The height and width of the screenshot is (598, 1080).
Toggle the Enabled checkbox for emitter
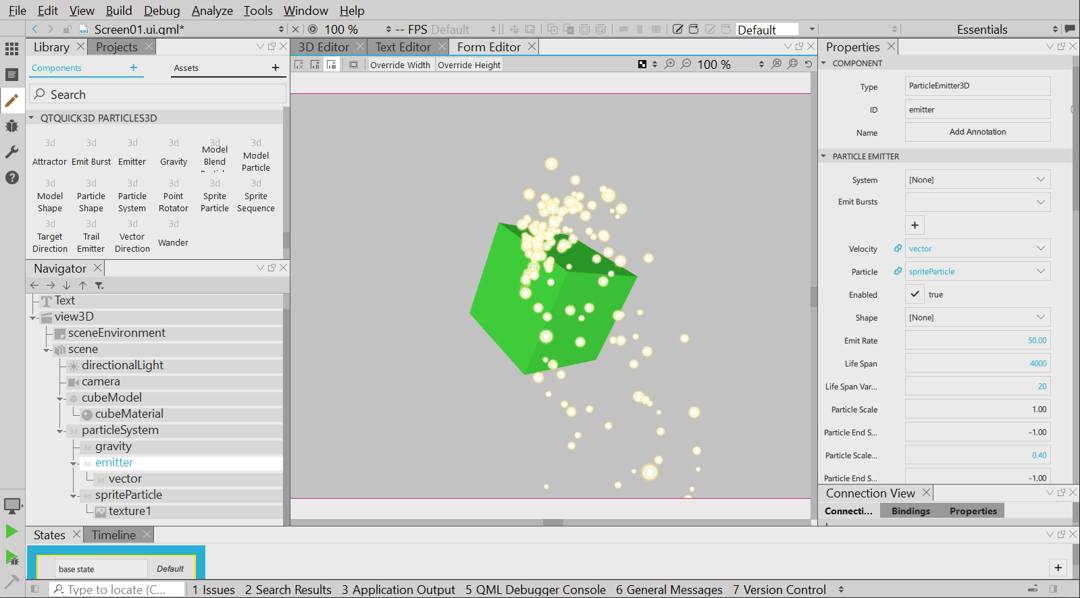915,295
